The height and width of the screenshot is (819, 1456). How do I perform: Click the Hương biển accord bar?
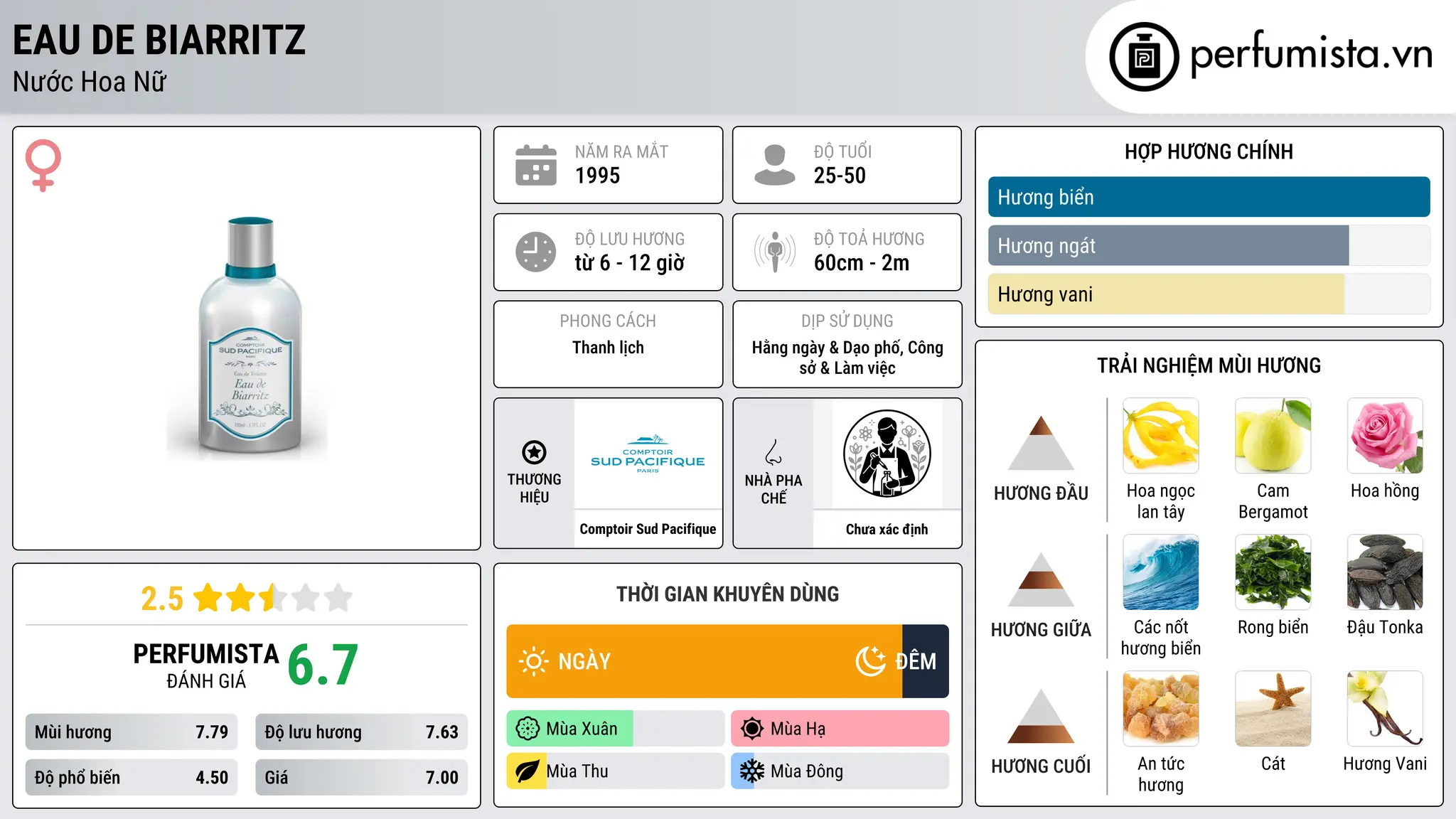pos(1209,197)
